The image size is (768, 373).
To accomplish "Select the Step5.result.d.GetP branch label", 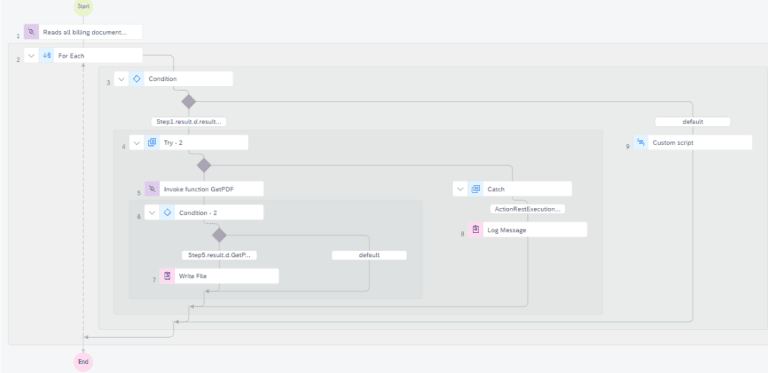I will pos(219,255).
